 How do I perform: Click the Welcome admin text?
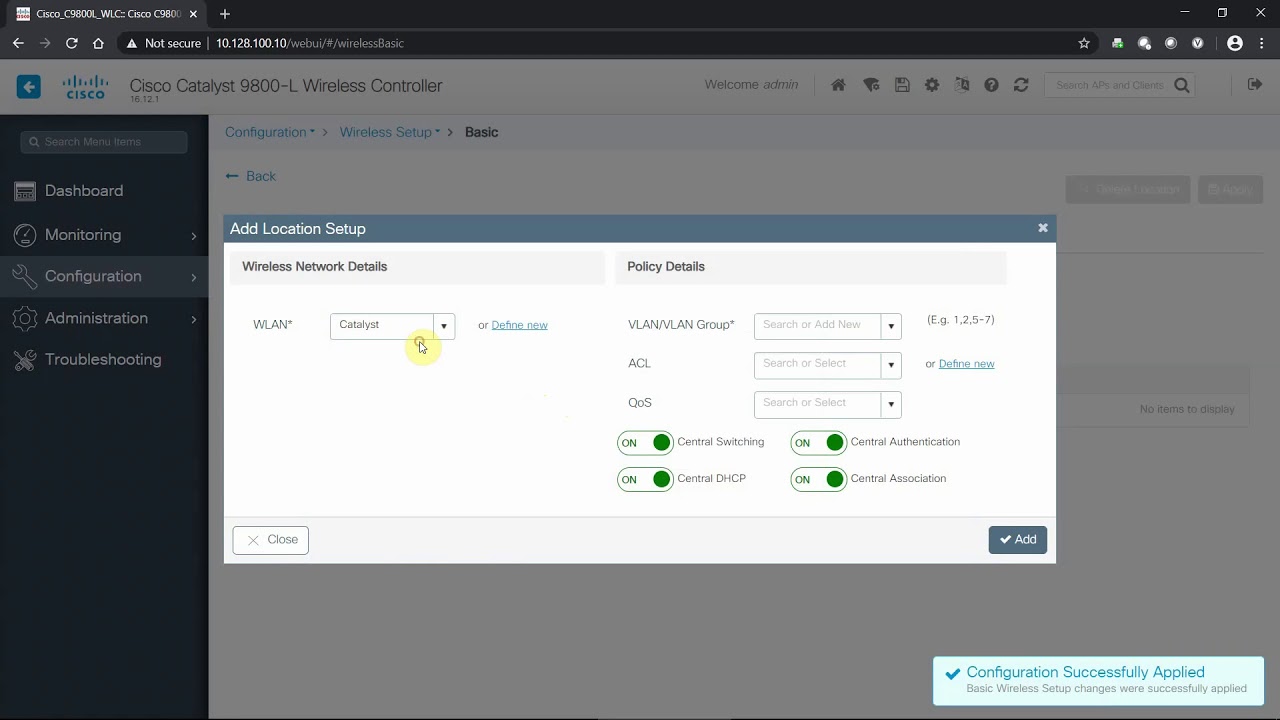(751, 85)
